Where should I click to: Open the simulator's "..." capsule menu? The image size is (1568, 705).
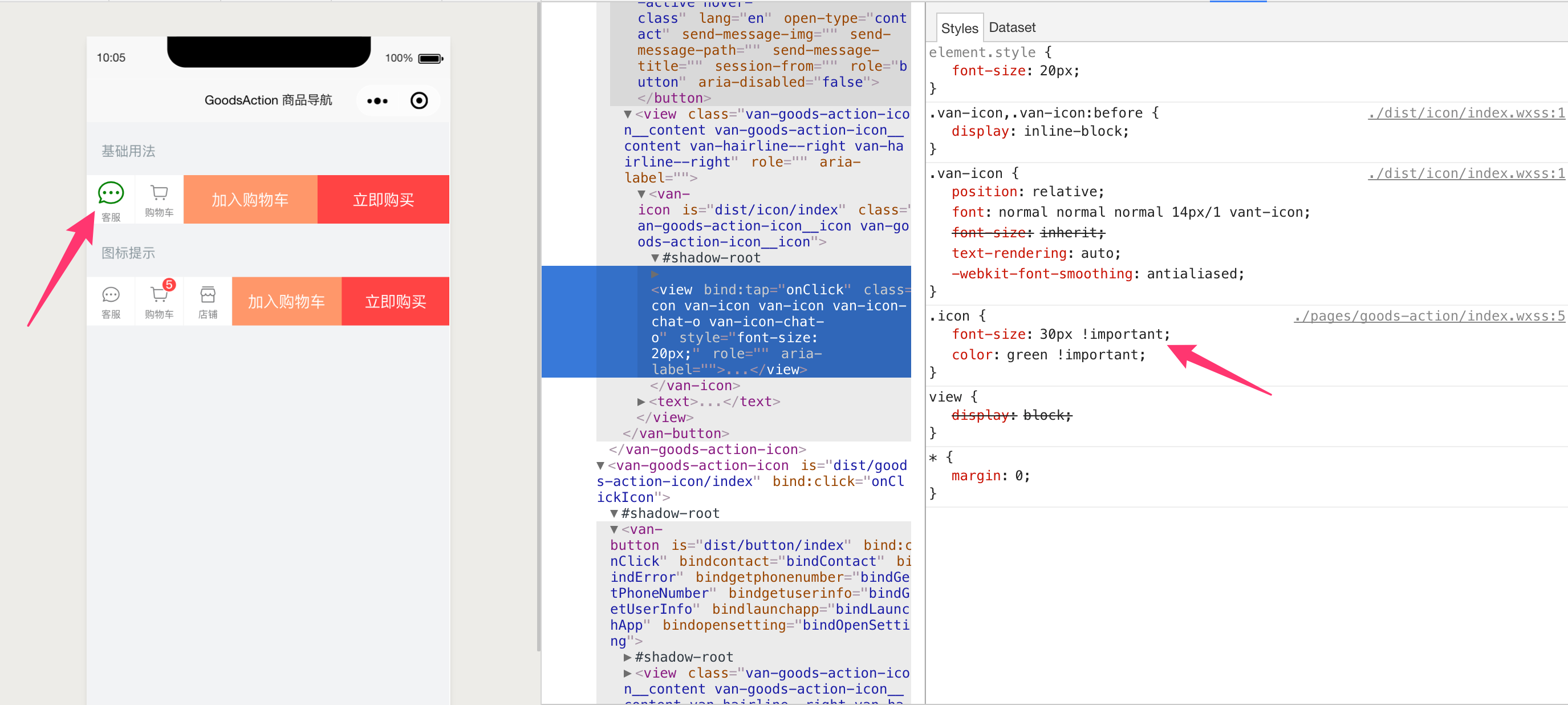(377, 100)
